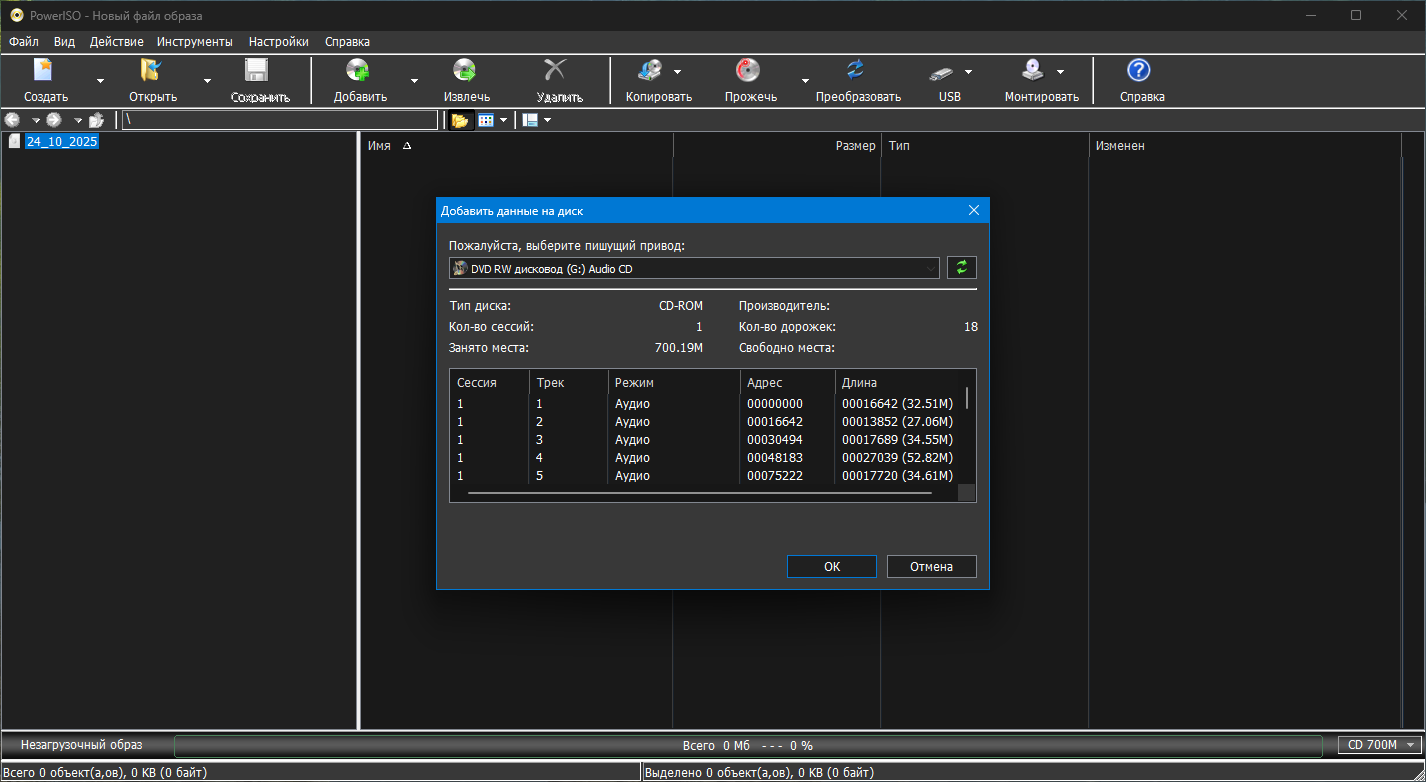Screen dimensions: 1426x782
Task: Click the Mount virtual drive icon
Action: [1033, 71]
